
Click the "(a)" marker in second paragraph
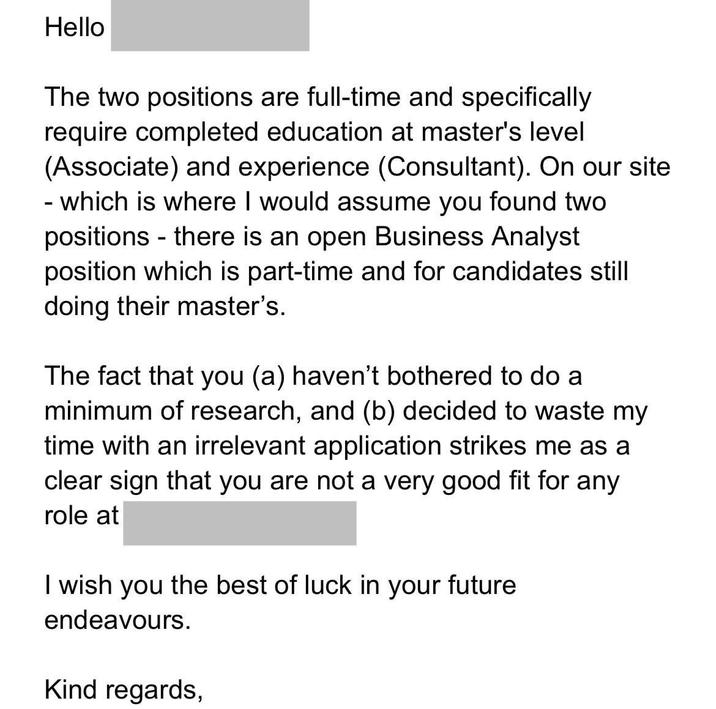[234, 377]
